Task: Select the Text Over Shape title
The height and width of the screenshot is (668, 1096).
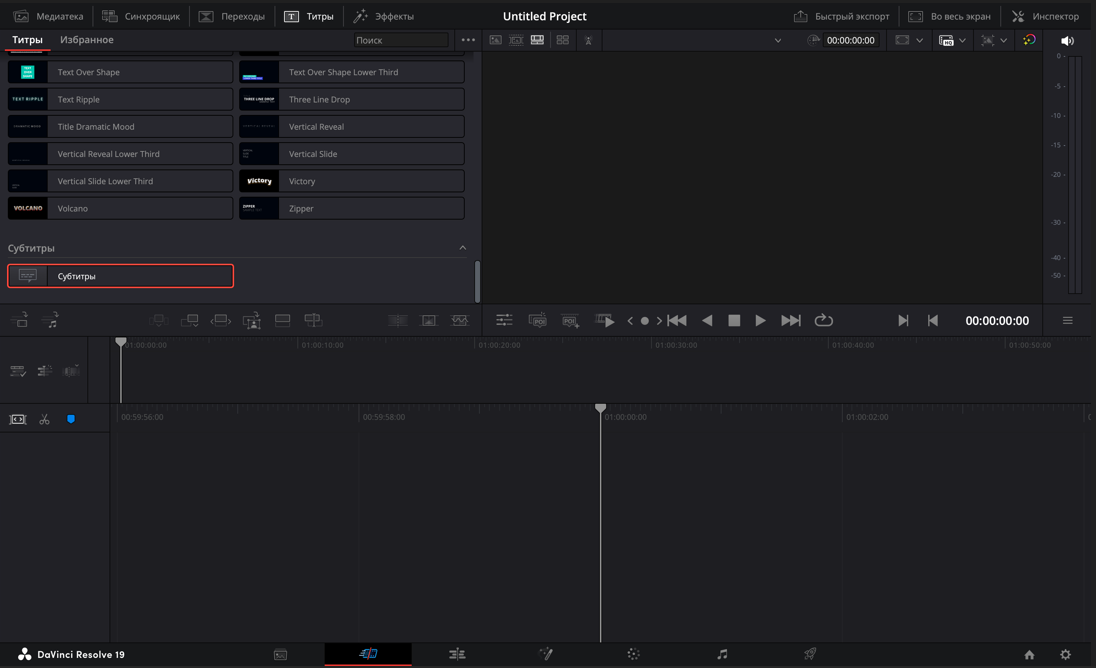Action: 120,72
